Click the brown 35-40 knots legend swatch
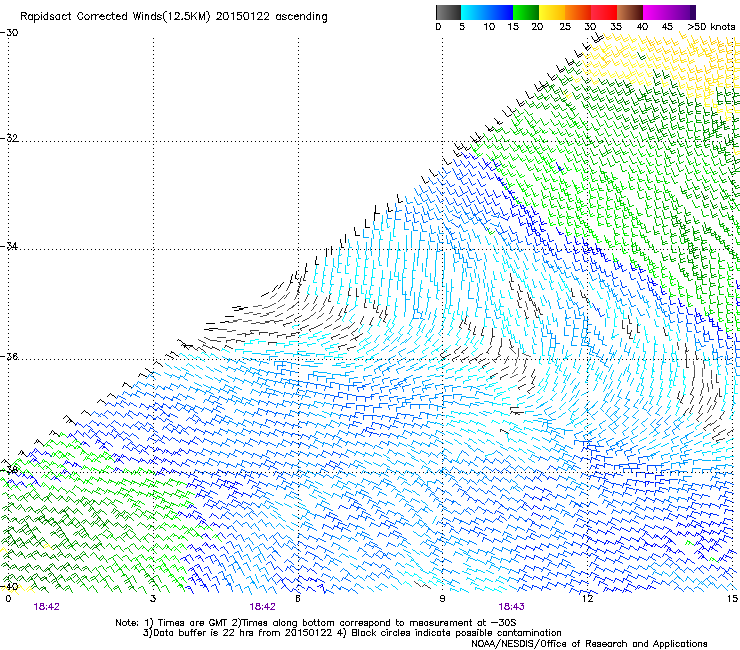 pyautogui.click(x=630, y=12)
